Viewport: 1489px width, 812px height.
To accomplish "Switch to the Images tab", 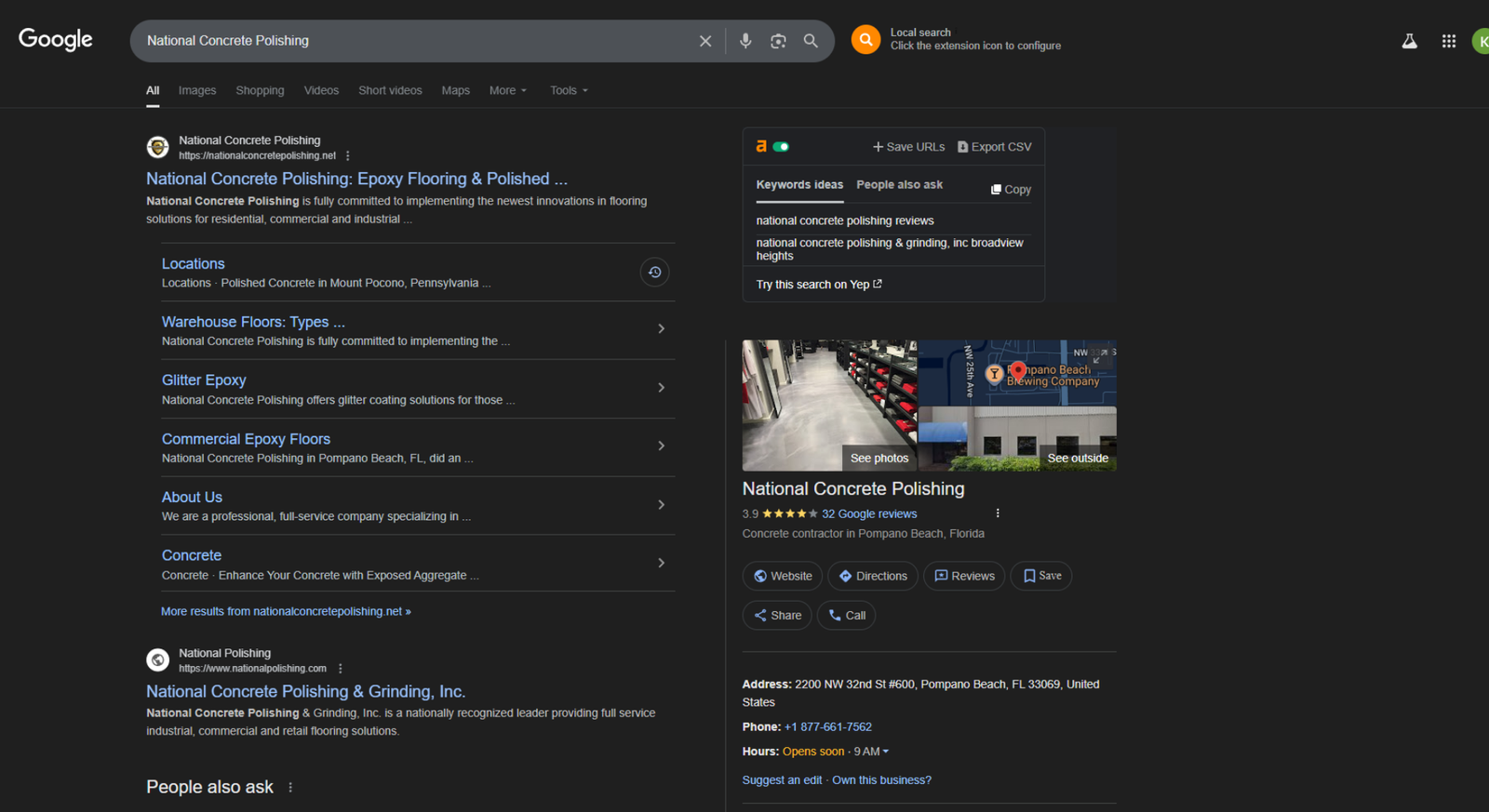I will click(x=197, y=90).
